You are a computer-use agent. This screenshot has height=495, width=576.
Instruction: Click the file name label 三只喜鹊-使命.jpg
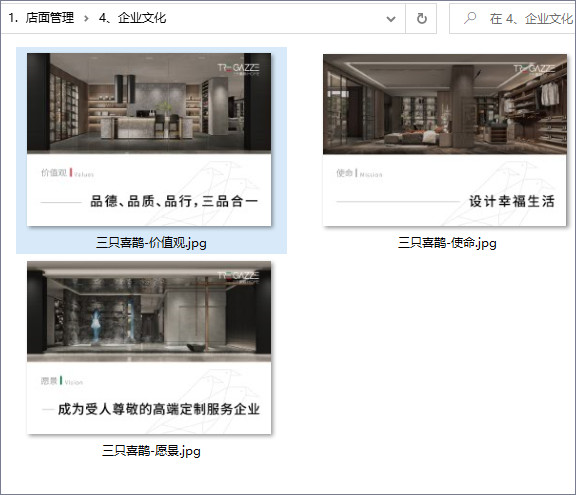(x=447, y=243)
